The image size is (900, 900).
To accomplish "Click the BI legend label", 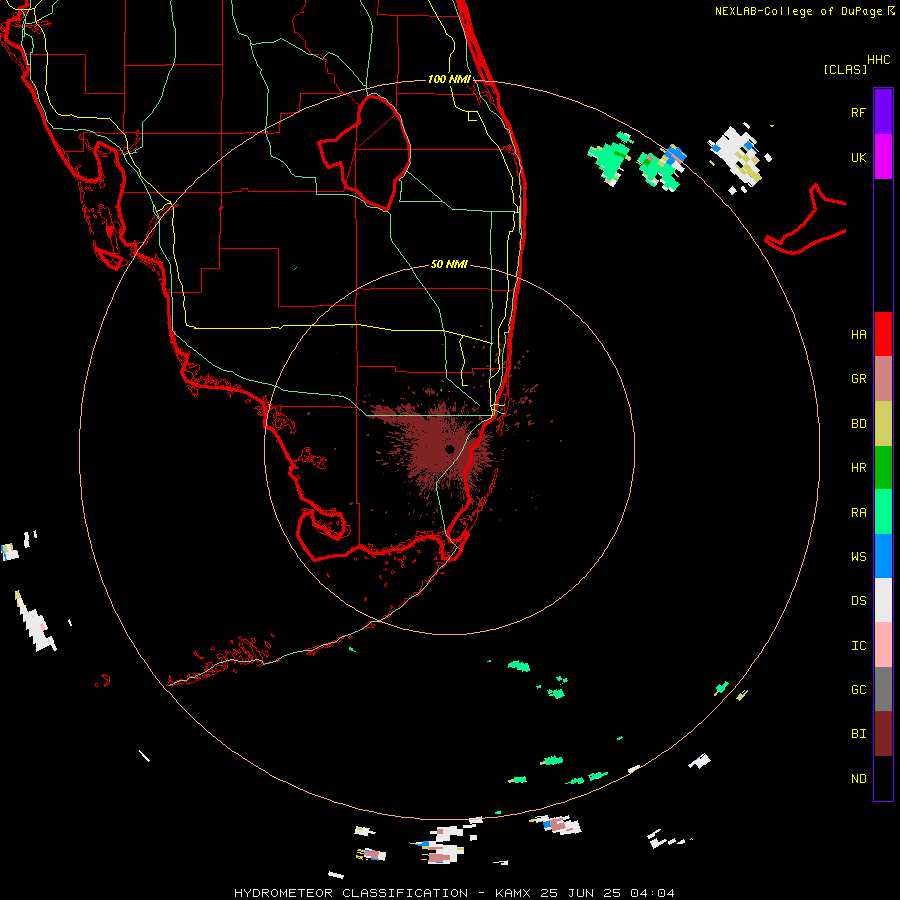I will coord(858,734).
